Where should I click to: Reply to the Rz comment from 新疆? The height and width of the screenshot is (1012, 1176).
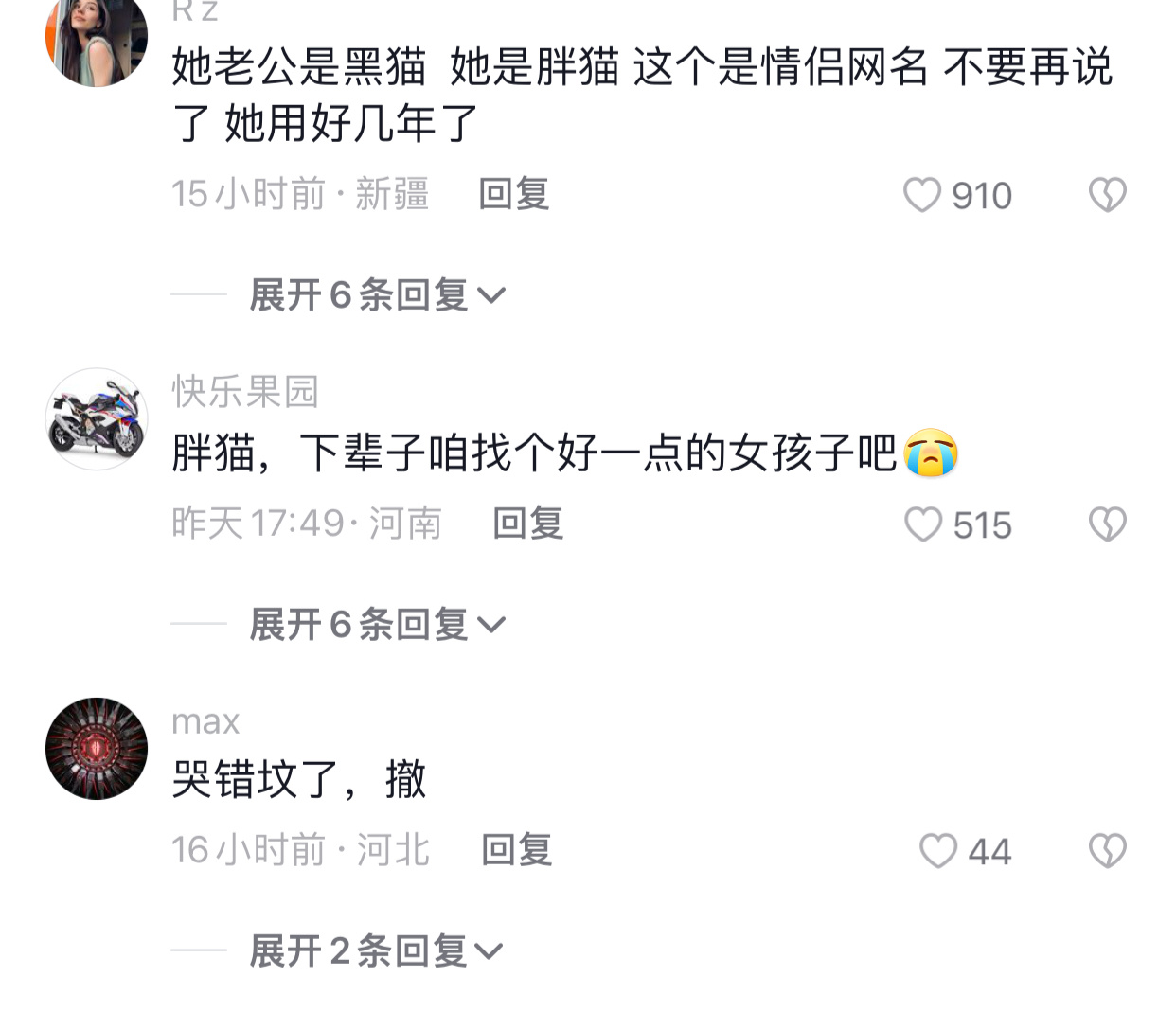514,194
